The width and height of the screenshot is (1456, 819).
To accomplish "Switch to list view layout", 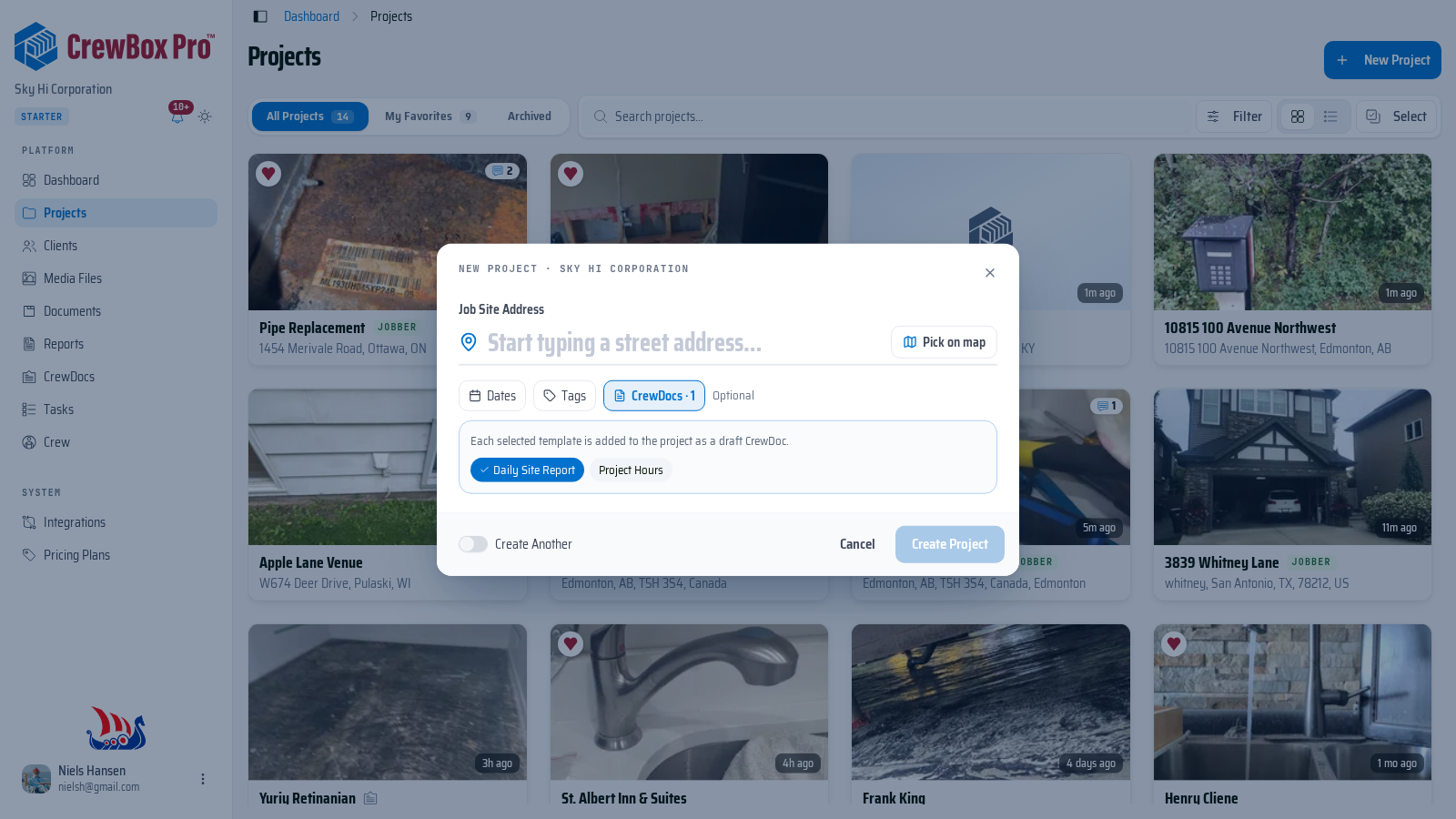I will [1330, 116].
